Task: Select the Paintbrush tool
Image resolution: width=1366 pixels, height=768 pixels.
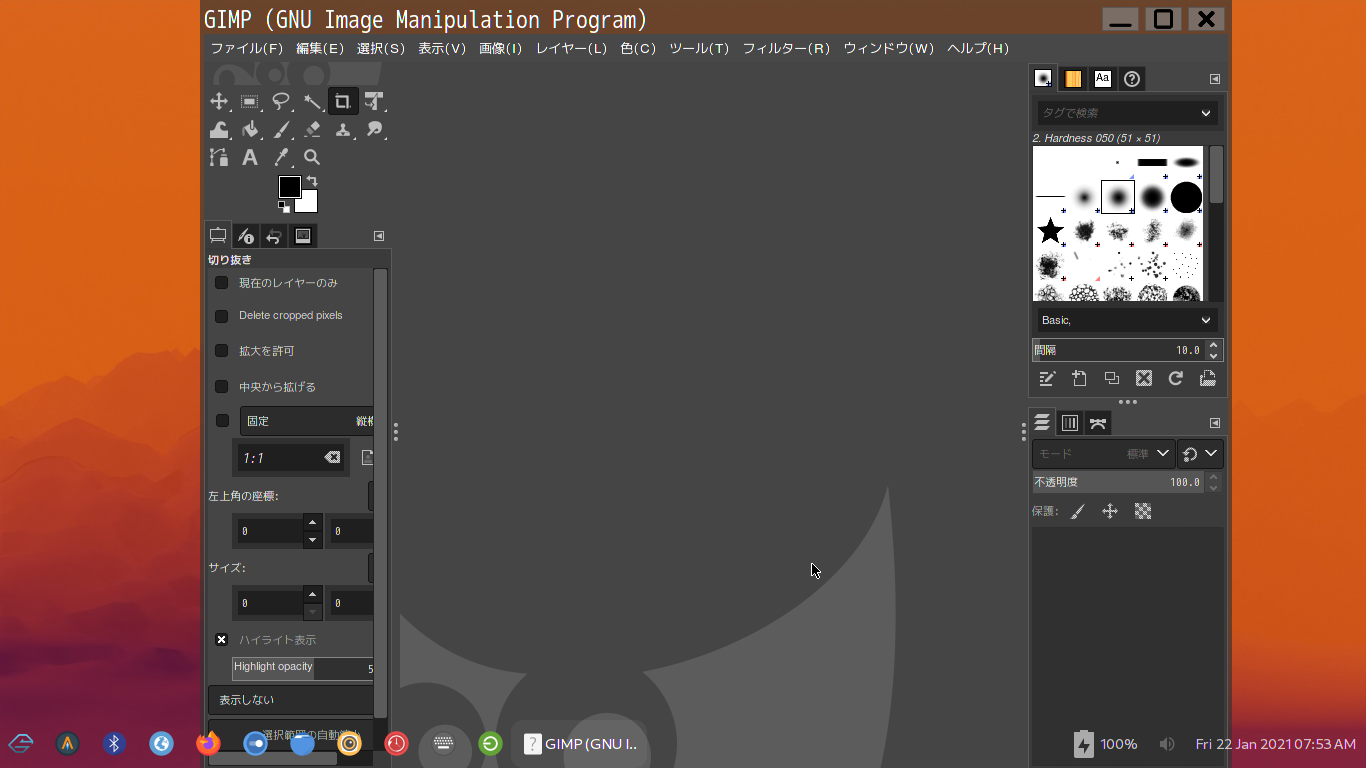Action: 281,129
